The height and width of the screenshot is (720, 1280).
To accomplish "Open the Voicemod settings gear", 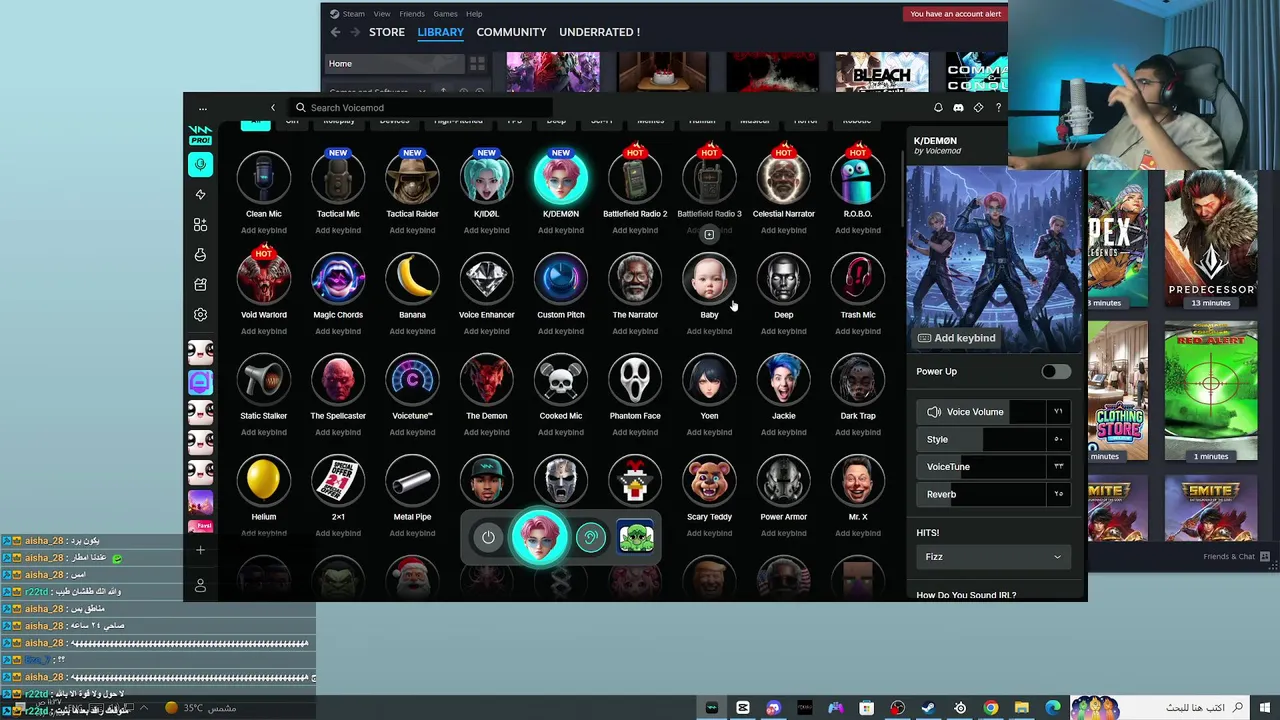I will (x=200, y=314).
